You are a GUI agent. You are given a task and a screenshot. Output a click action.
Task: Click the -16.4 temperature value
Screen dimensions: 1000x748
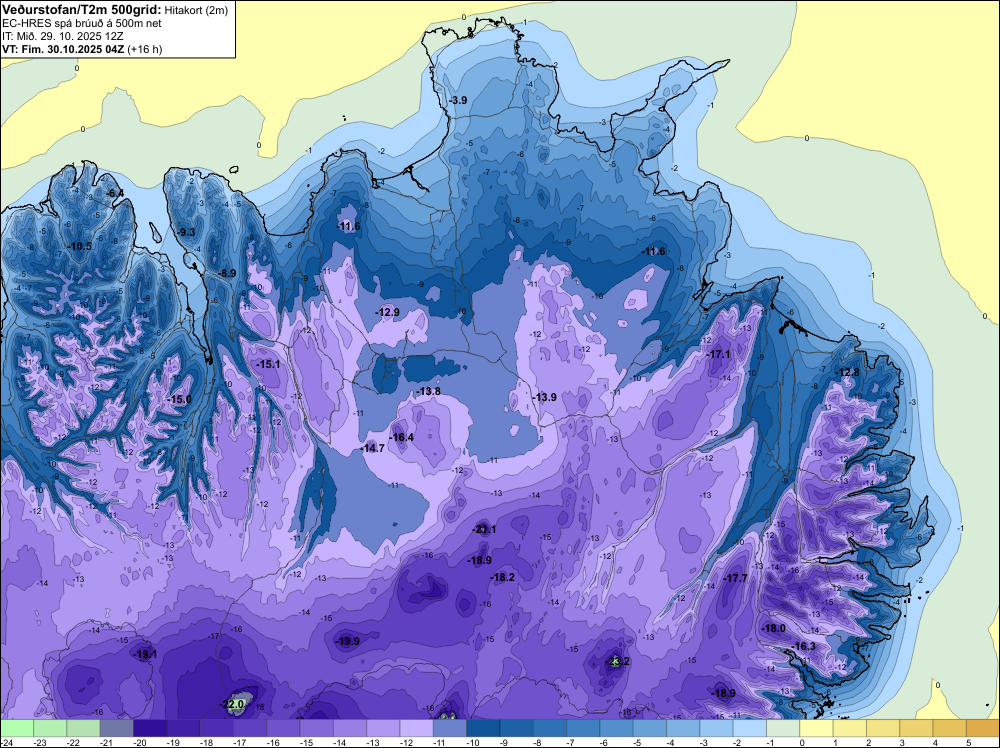coord(401,437)
